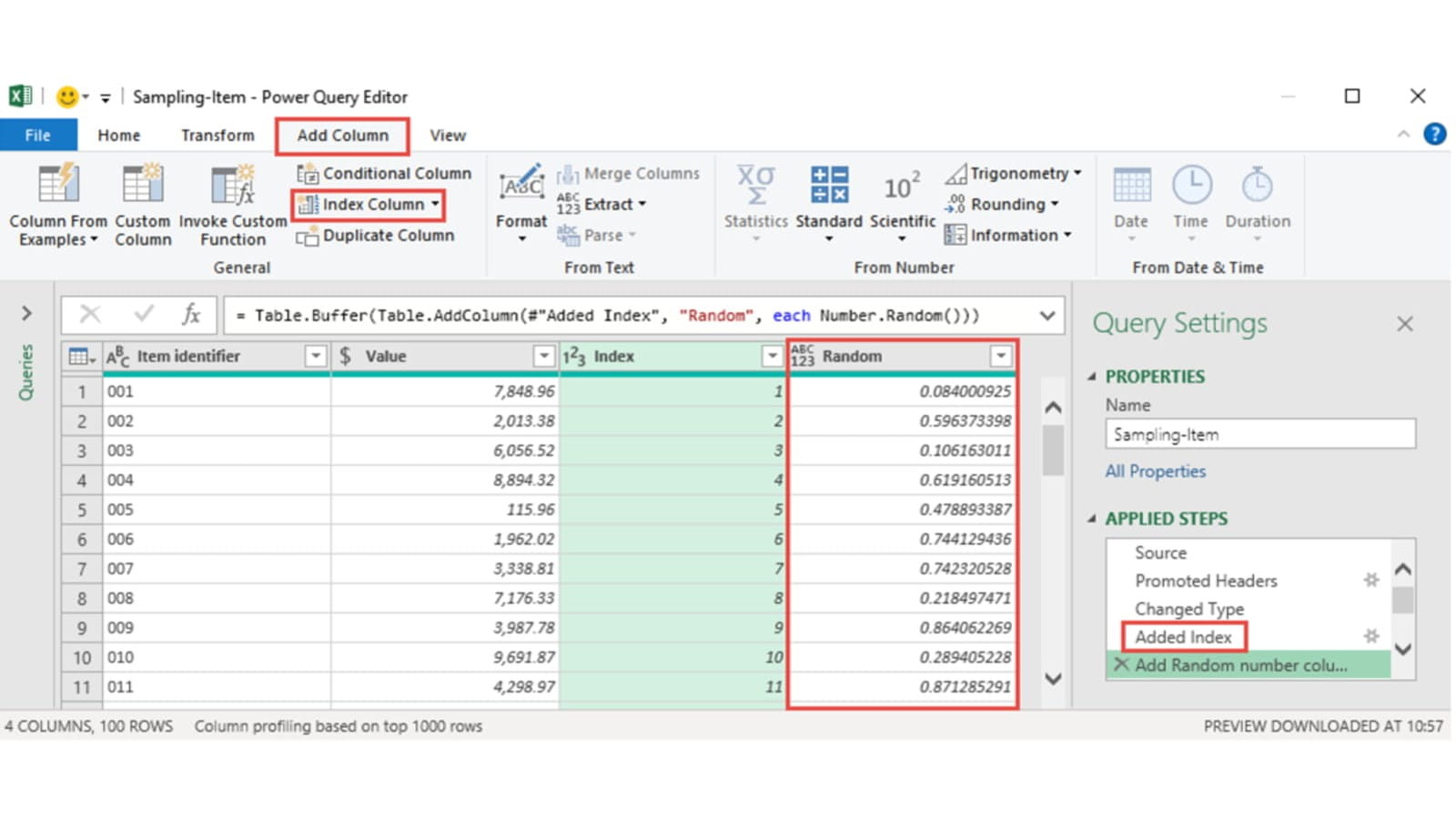Open the View tab
The width and height of the screenshot is (1456, 819).
[x=448, y=136]
